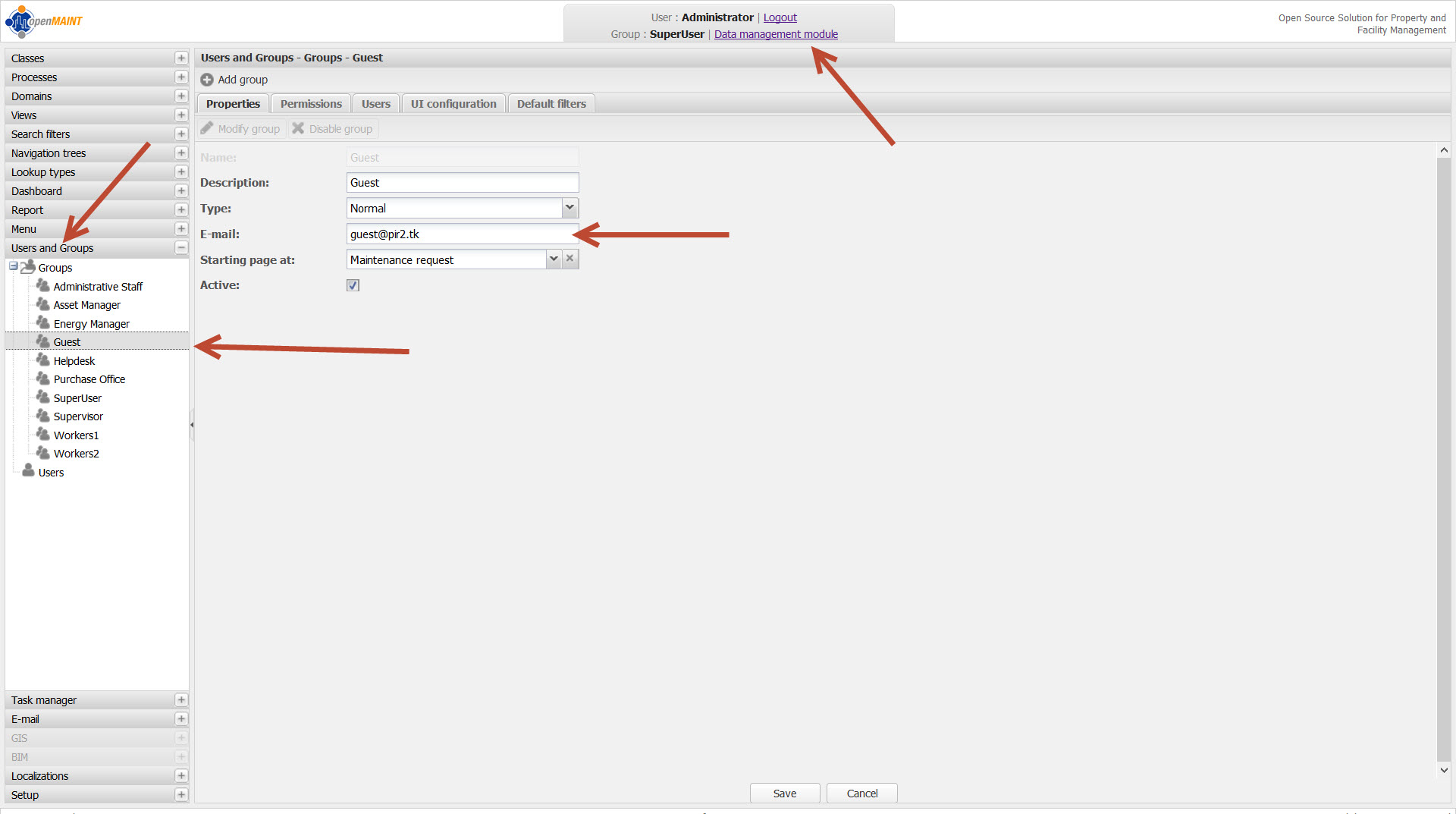Image resolution: width=1456 pixels, height=814 pixels.
Task: Click the SuperUser group icon
Action: pos(43,398)
